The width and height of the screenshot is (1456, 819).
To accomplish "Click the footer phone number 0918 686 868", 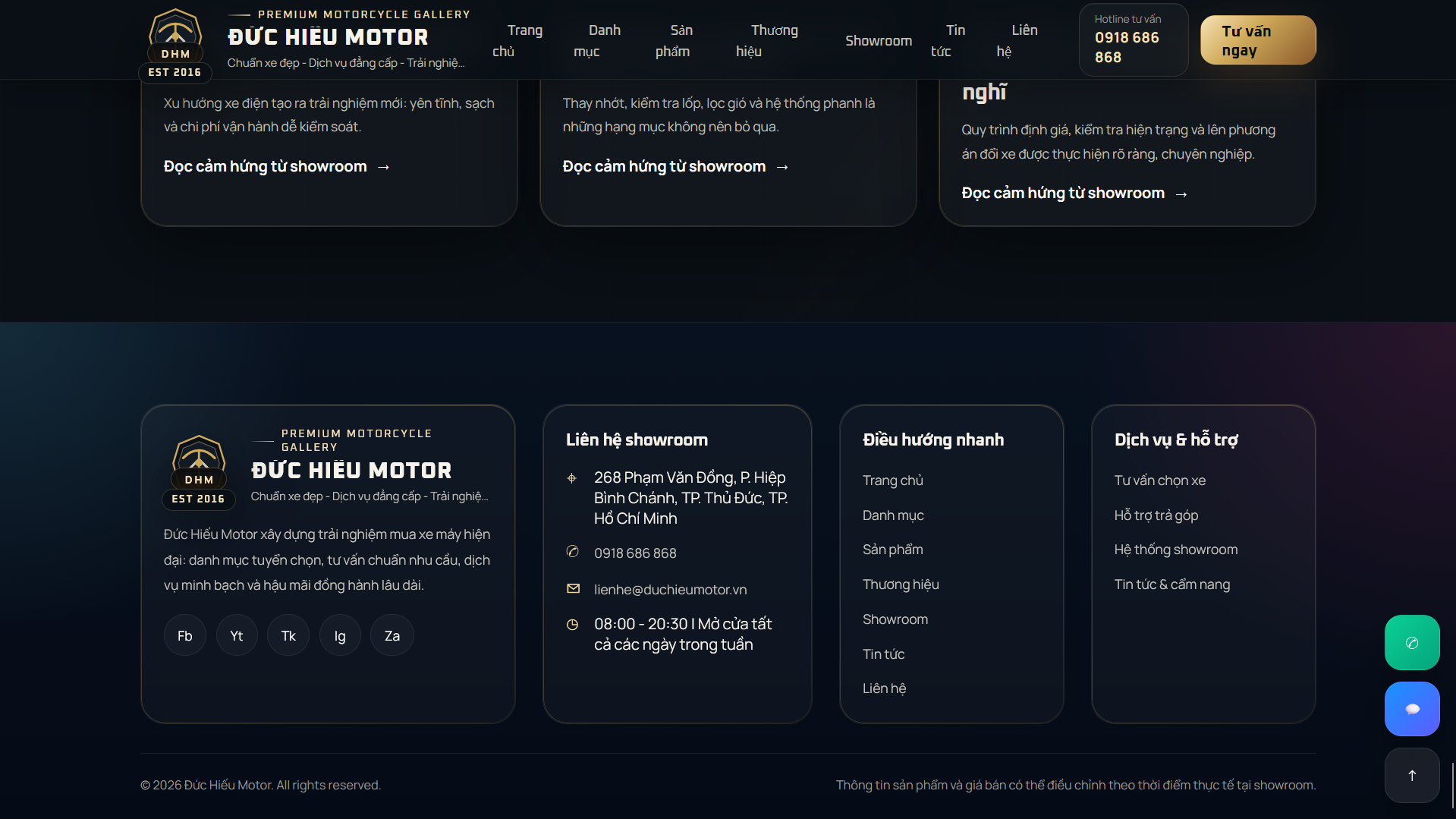I will pyautogui.click(x=635, y=553).
